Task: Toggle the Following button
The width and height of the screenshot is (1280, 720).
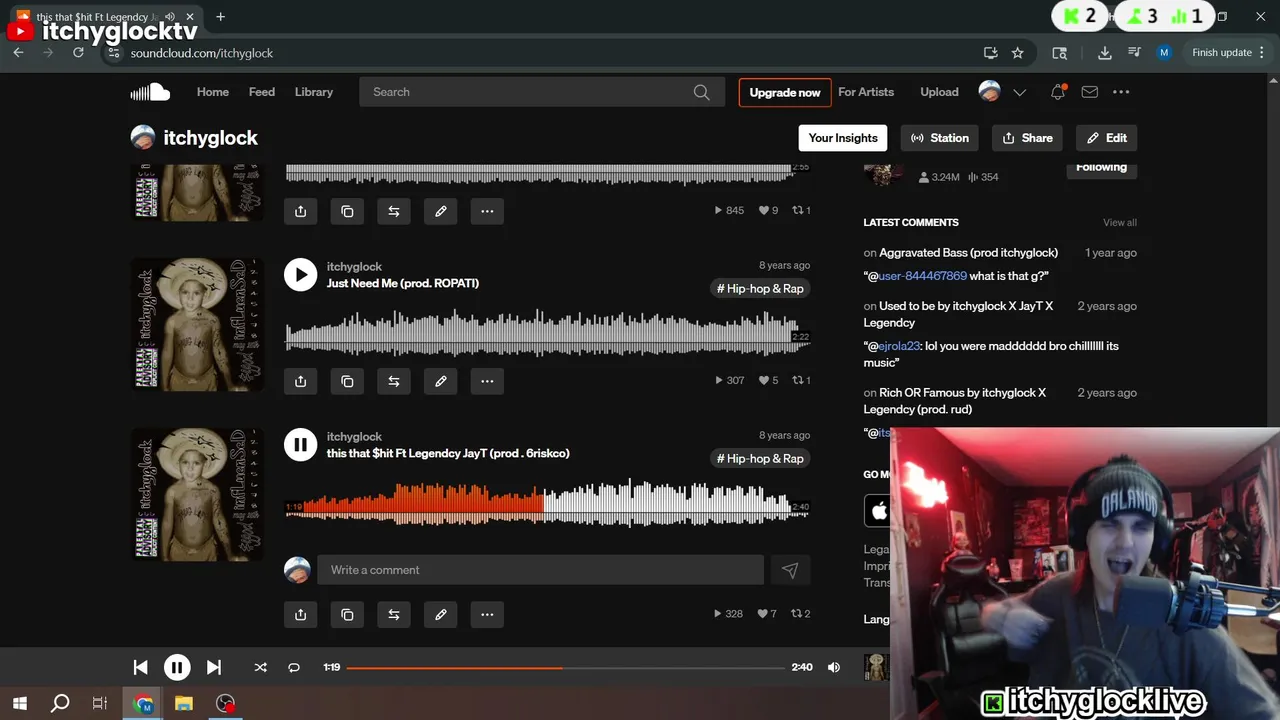Action: pos(1101,168)
